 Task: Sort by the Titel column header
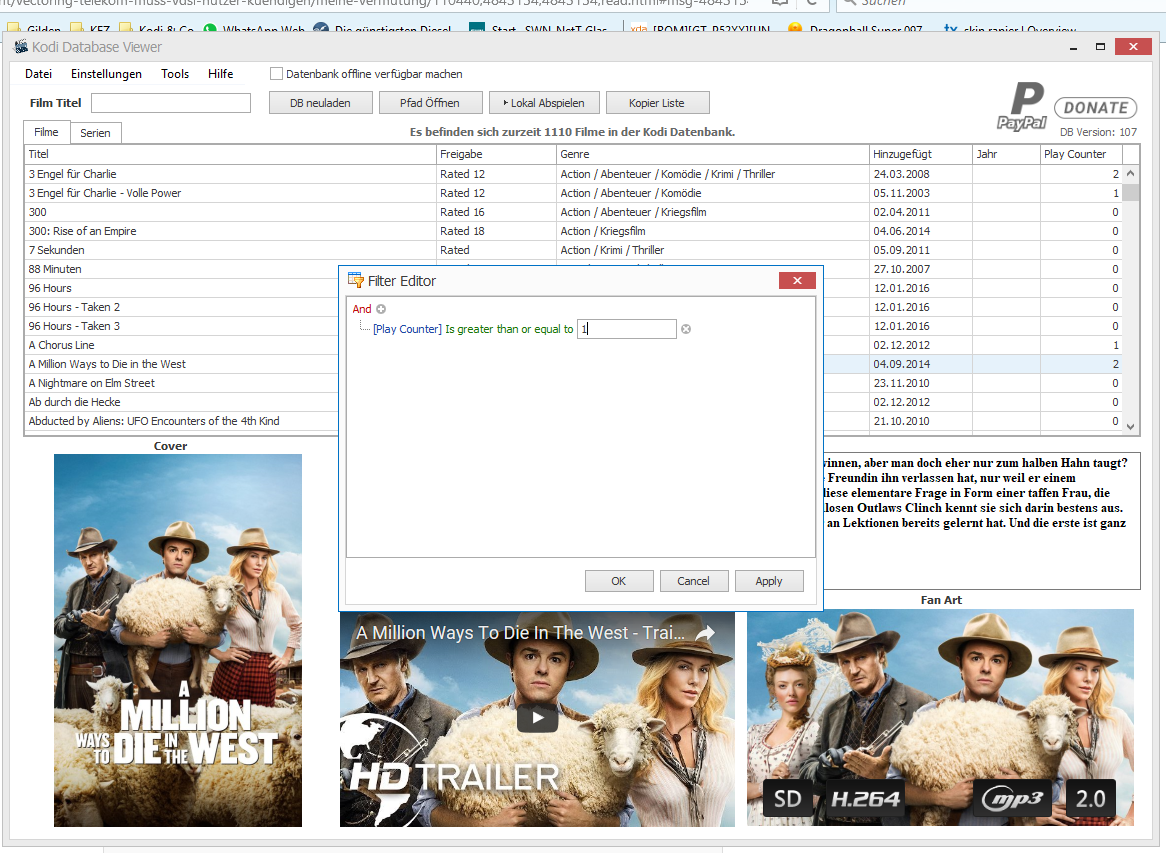pos(230,154)
